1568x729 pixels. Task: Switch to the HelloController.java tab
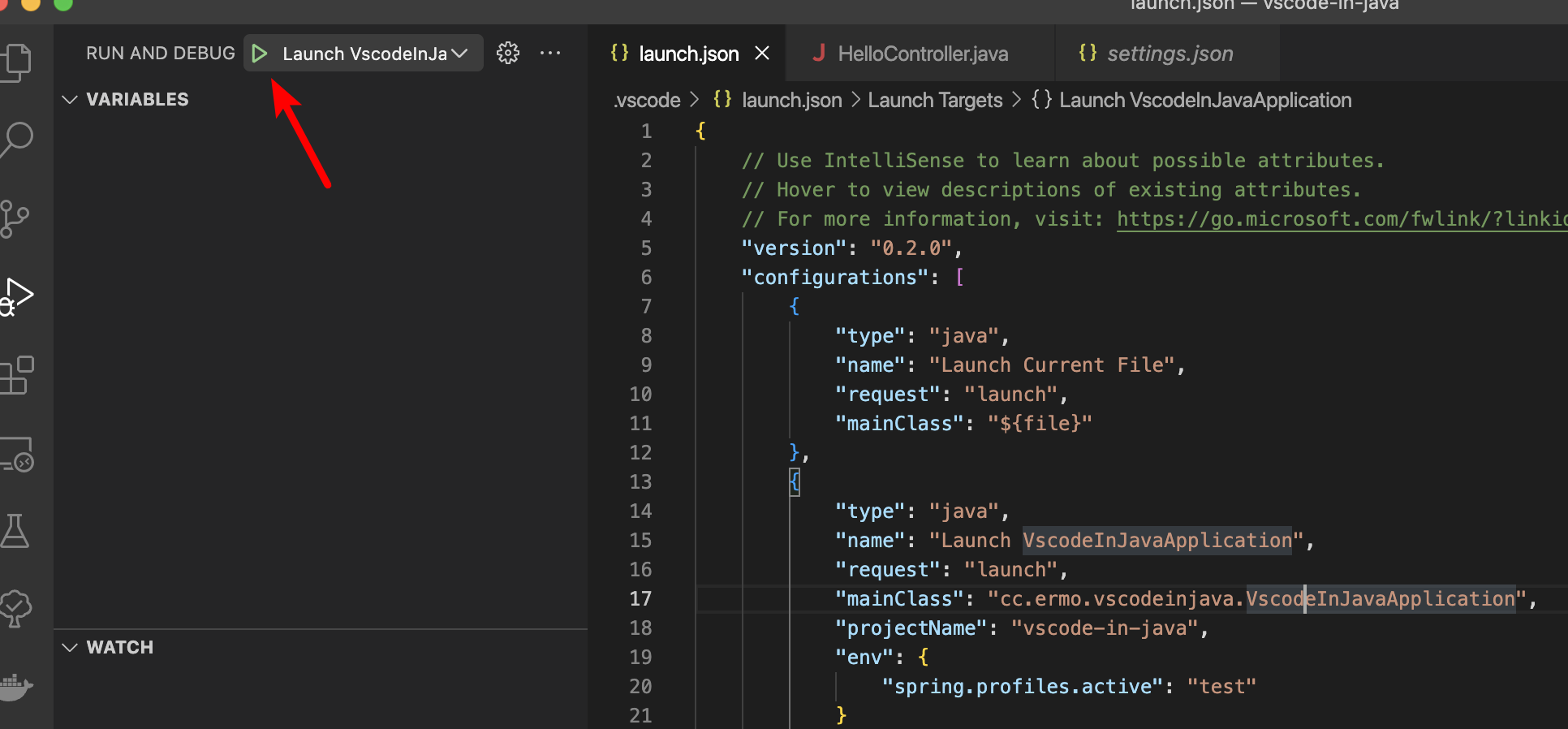click(x=922, y=54)
